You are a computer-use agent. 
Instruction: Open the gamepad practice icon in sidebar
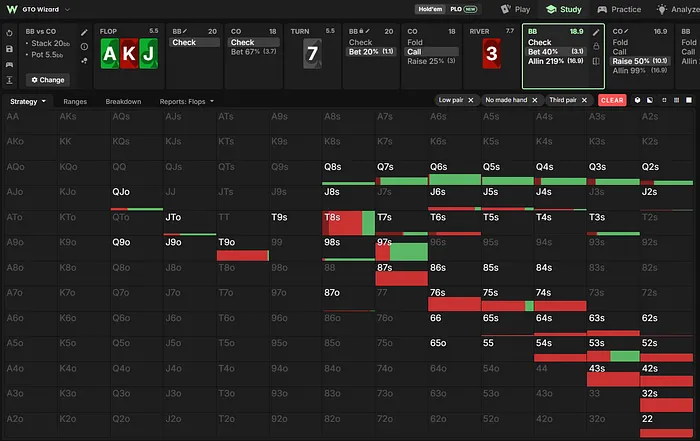9,64
